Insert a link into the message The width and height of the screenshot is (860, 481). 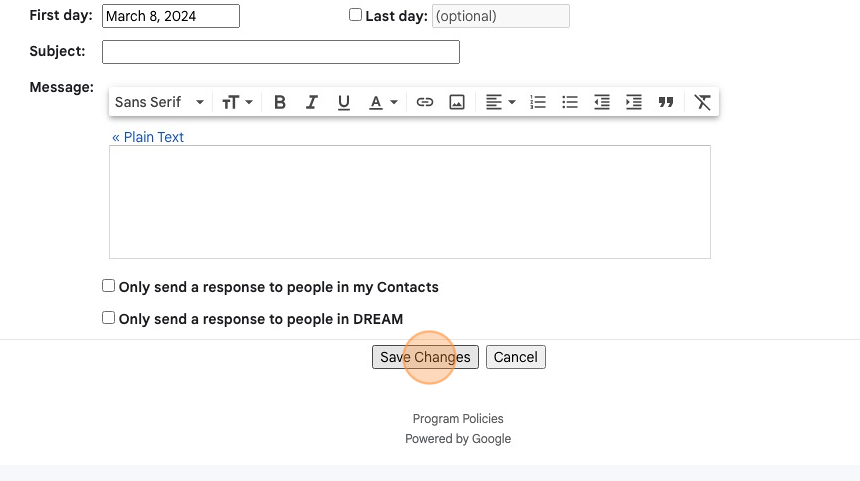[x=425, y=102]
